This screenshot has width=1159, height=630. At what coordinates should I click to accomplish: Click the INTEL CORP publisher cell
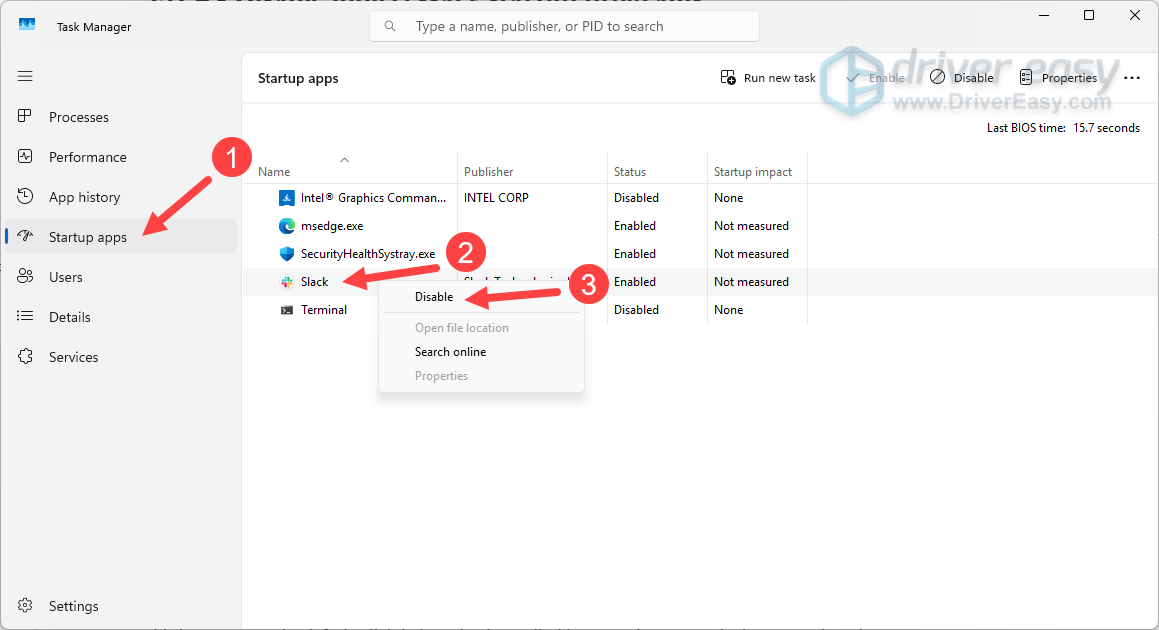coord(496,197)
